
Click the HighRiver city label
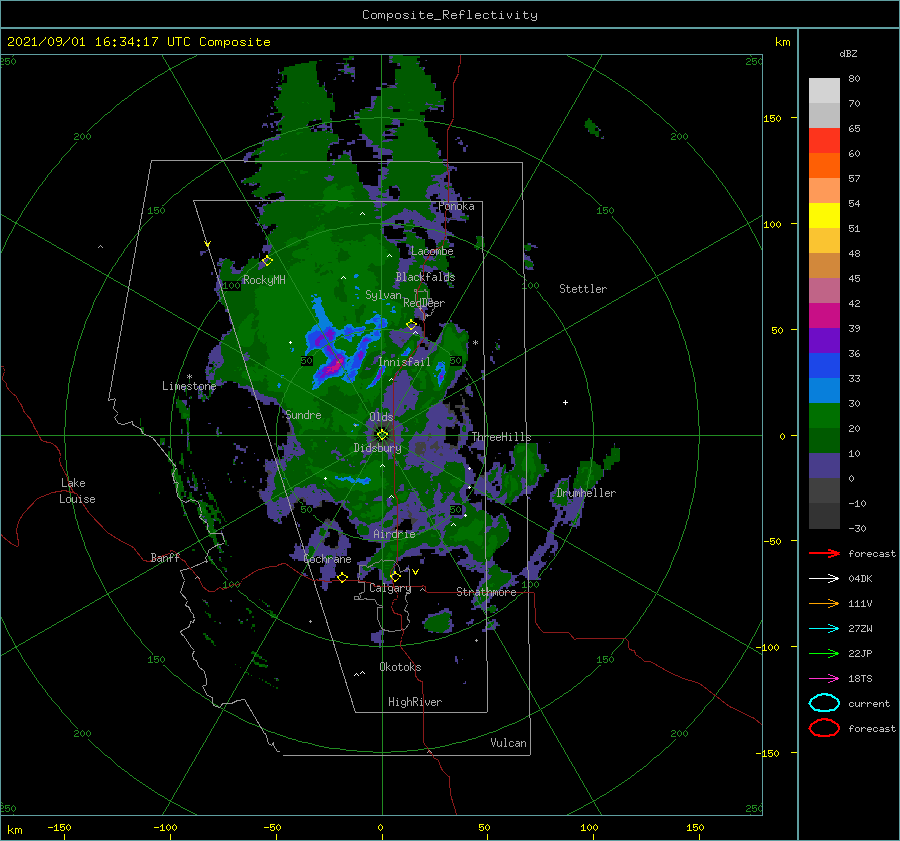click(415, 702)
